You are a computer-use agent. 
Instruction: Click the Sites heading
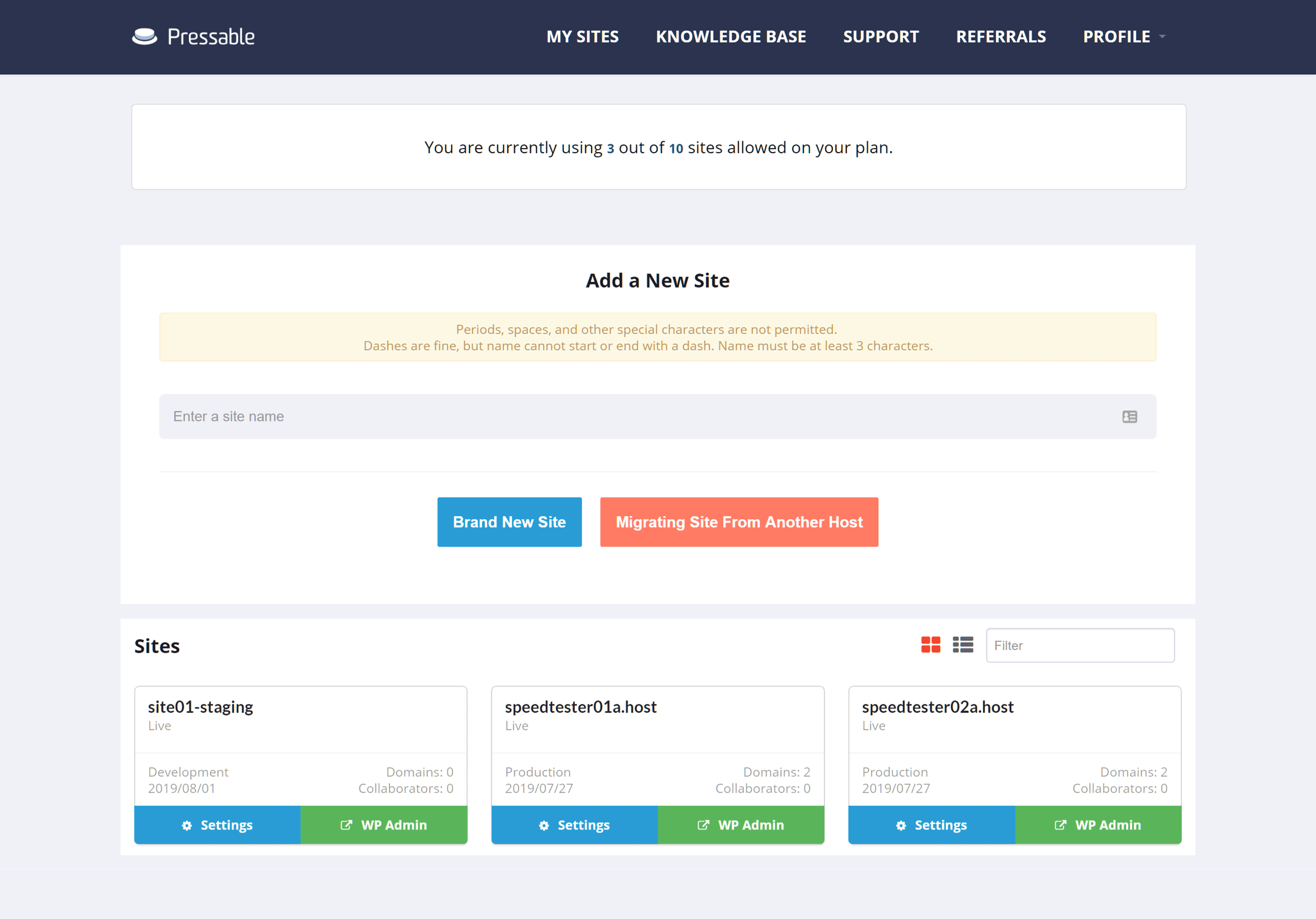pos(157,646)
